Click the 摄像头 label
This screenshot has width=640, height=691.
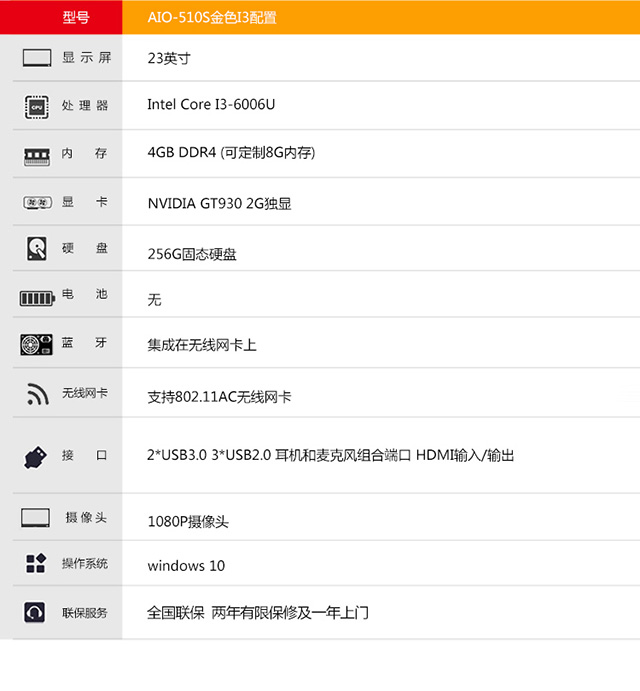(86, 517)
